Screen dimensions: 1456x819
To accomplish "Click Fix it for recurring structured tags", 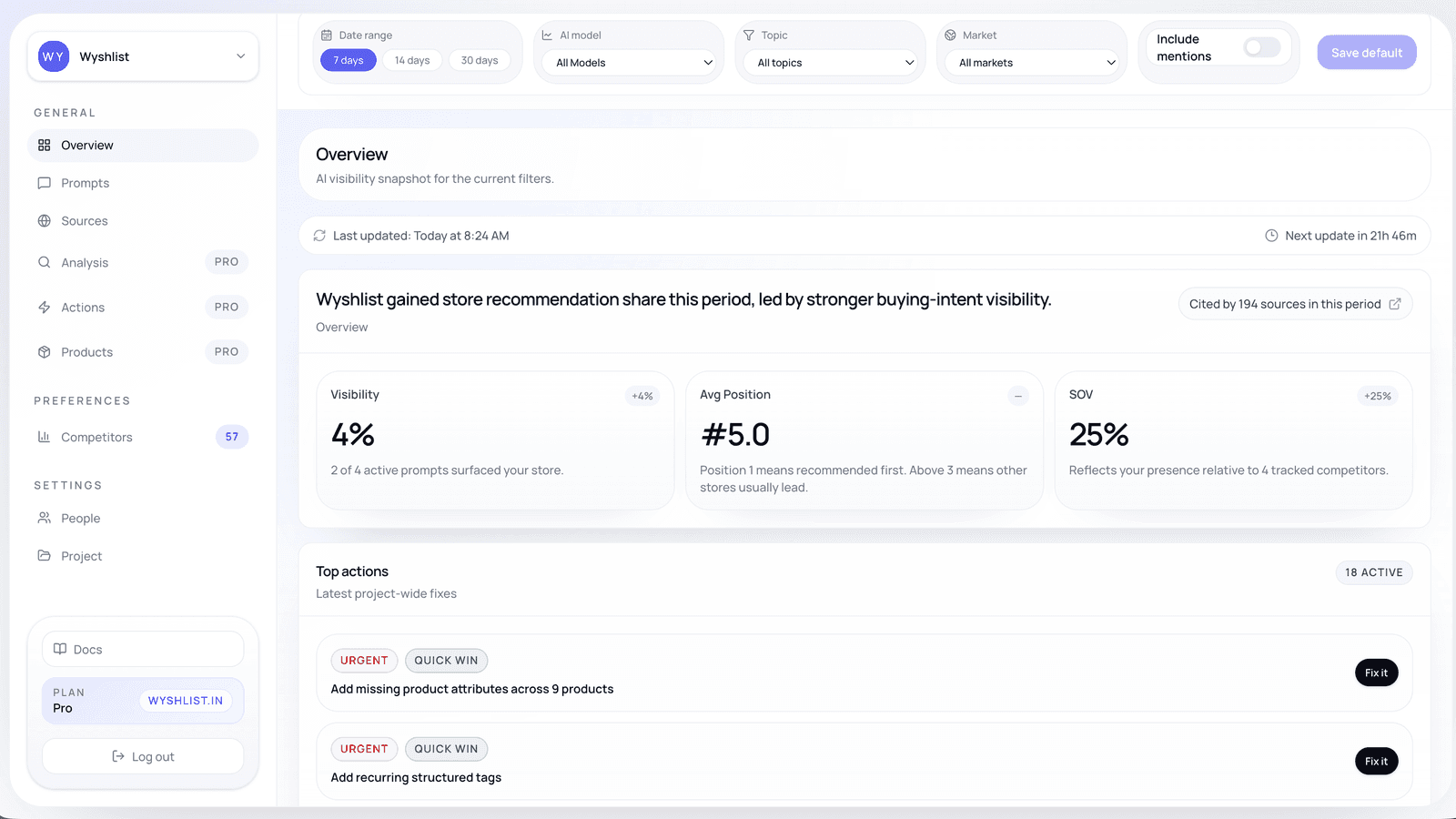I will point(1376,761).
